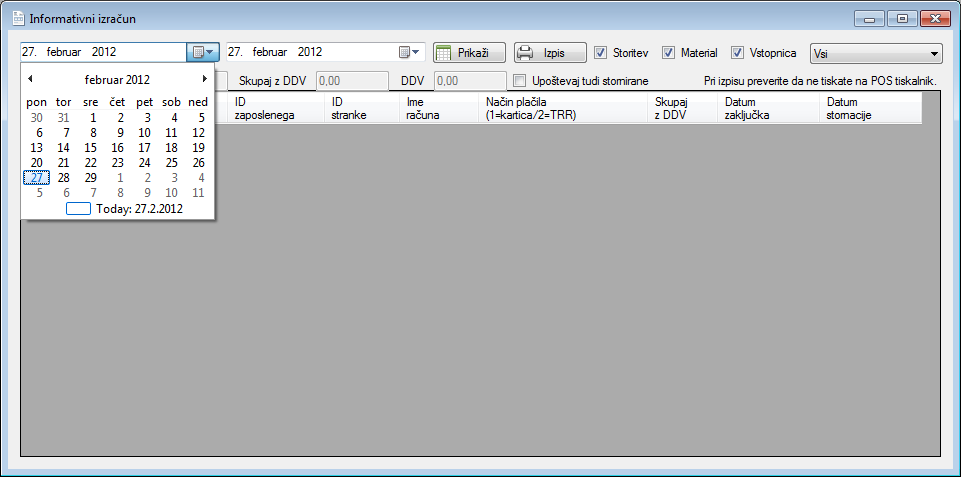The image size is (961, 477).
Task: Go to next month in calendar
Action: pyautogui.click(x=204, y=79)
